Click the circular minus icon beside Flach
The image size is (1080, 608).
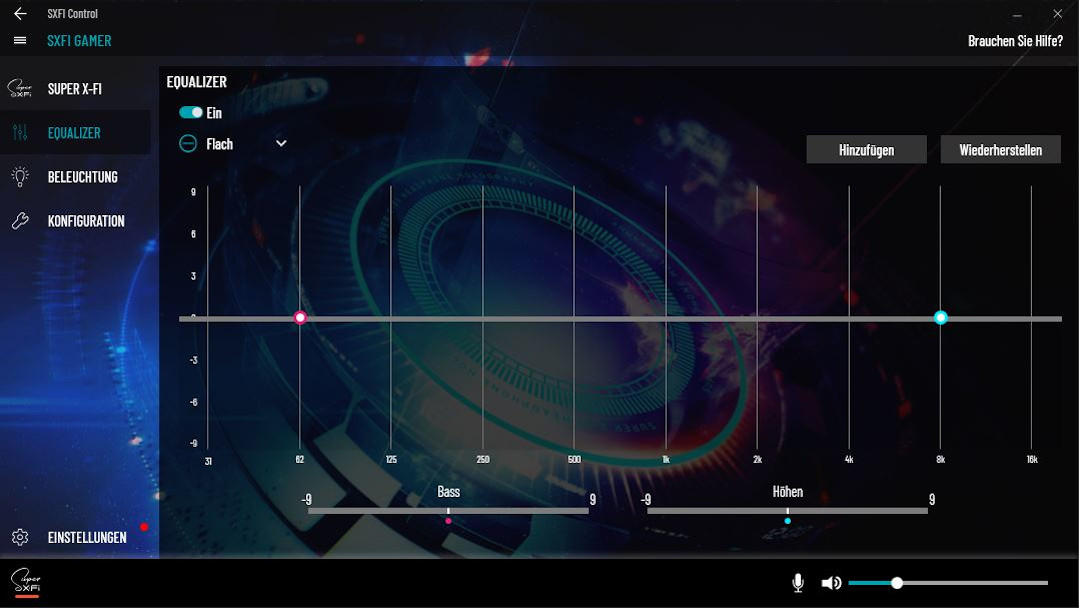(x=188, y=144)
